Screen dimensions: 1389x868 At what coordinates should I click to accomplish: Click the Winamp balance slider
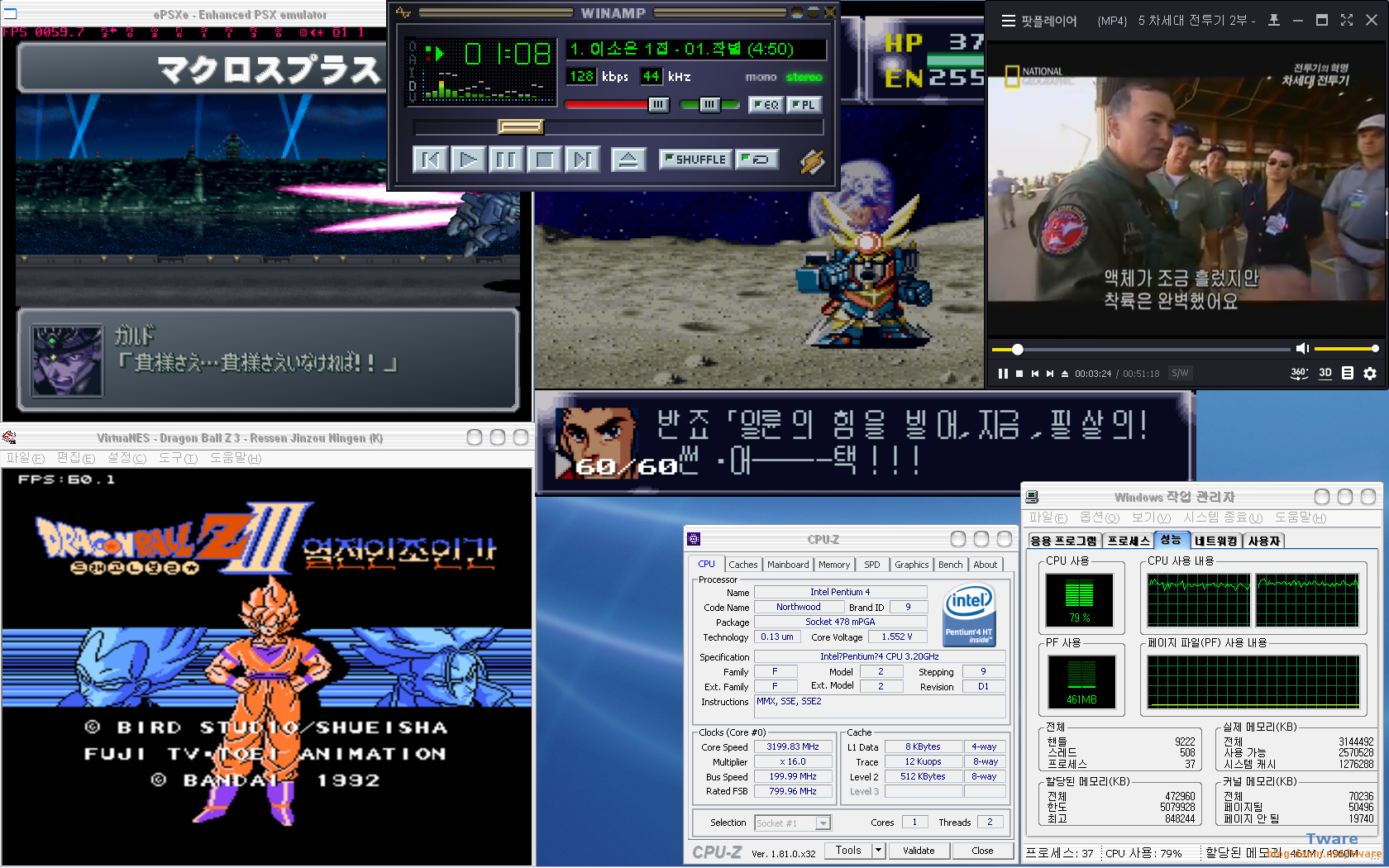pos(709,104)
